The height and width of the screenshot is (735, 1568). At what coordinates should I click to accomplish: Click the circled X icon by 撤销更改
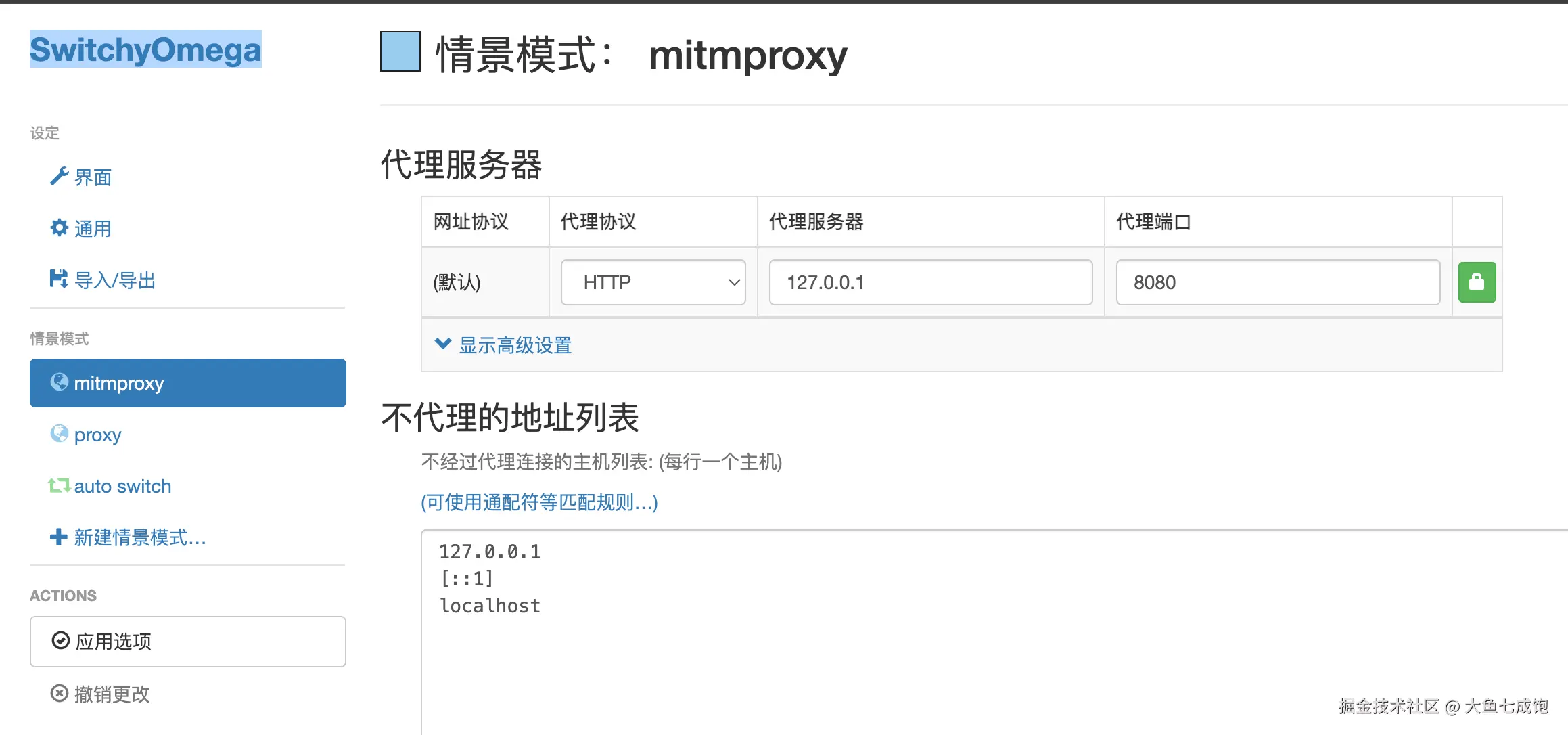(x=60, y=694)
